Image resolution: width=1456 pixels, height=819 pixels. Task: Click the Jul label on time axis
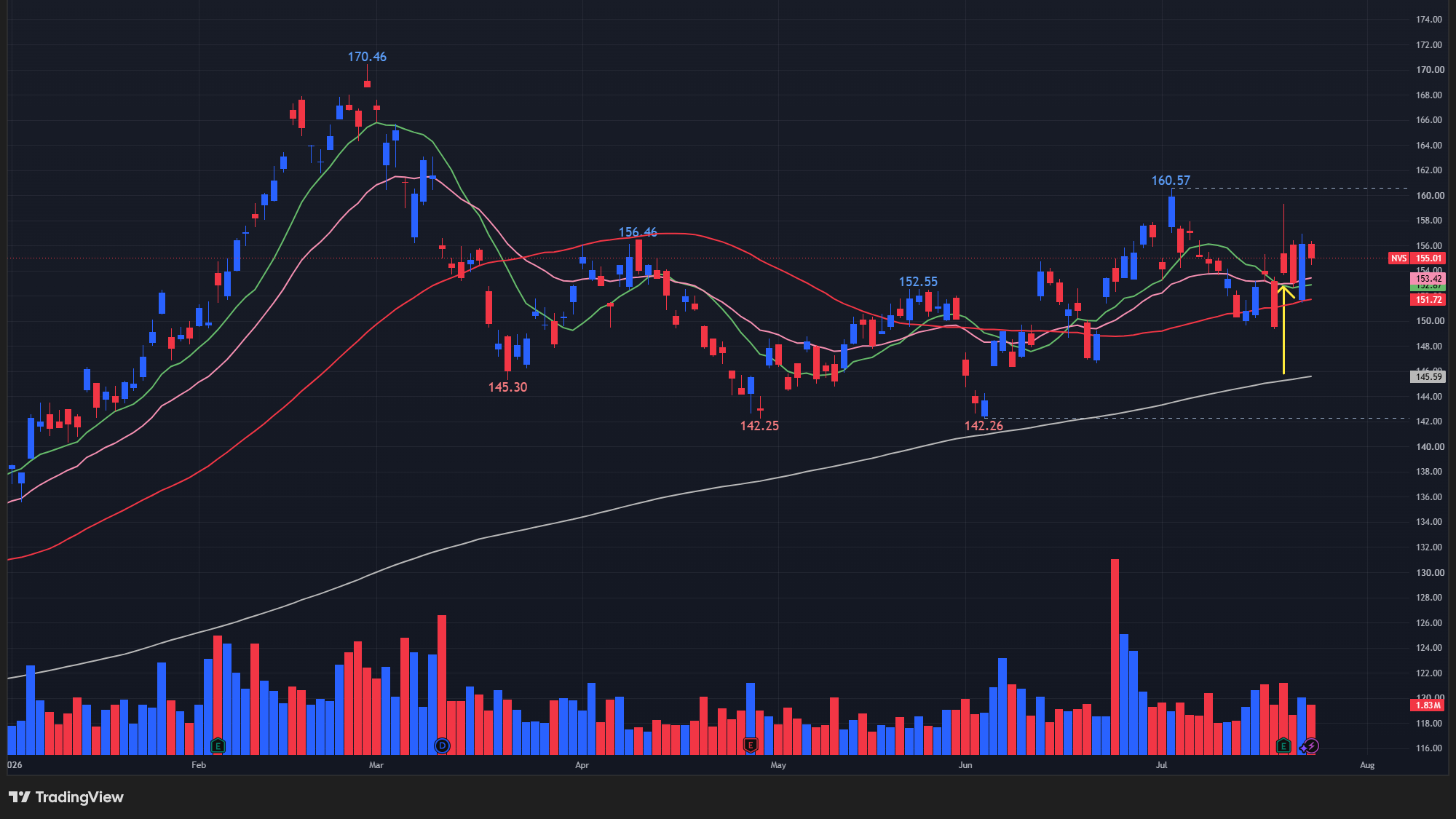[x=1161, y=765]
